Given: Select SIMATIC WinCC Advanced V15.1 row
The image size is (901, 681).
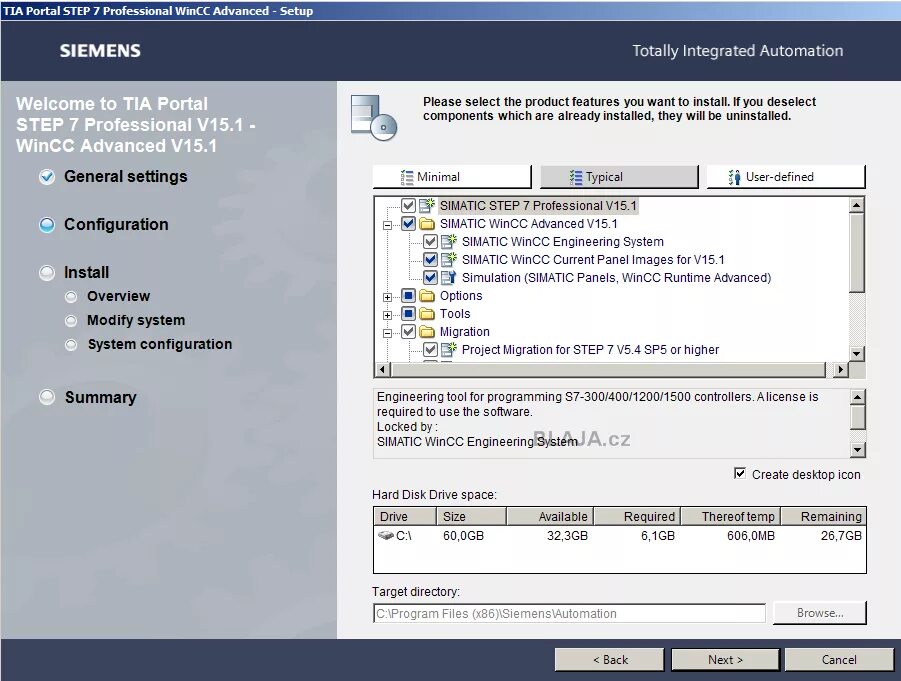Looking at the screenshot, I should (x=528, y=224).
